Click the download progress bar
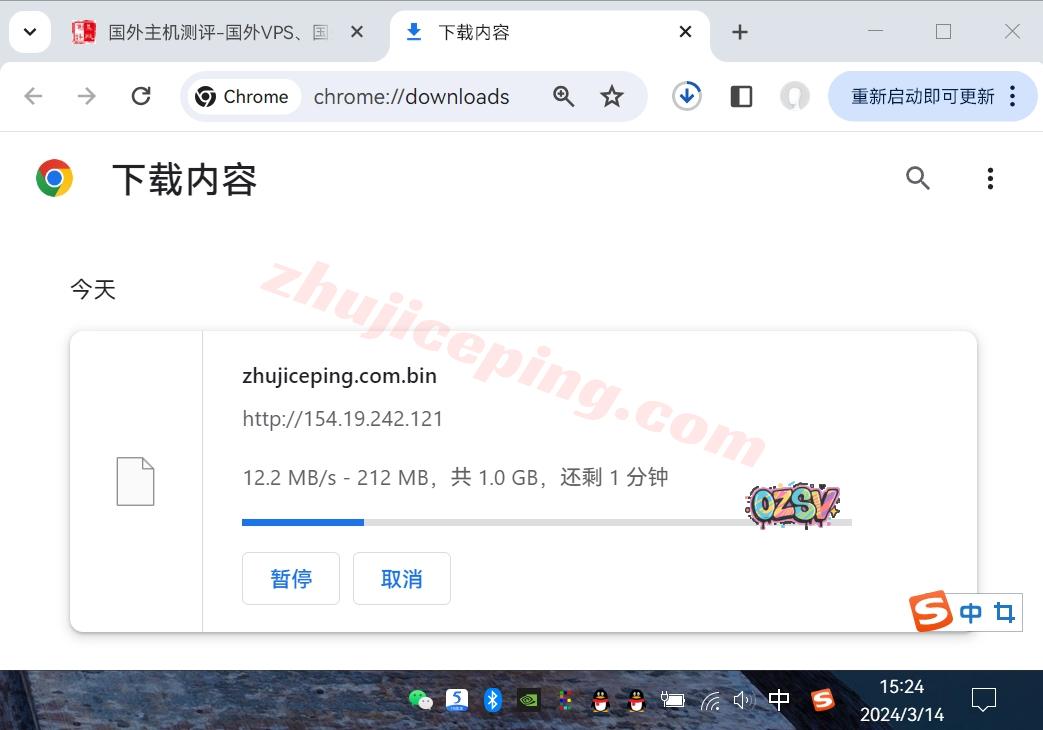 [546, 522]
